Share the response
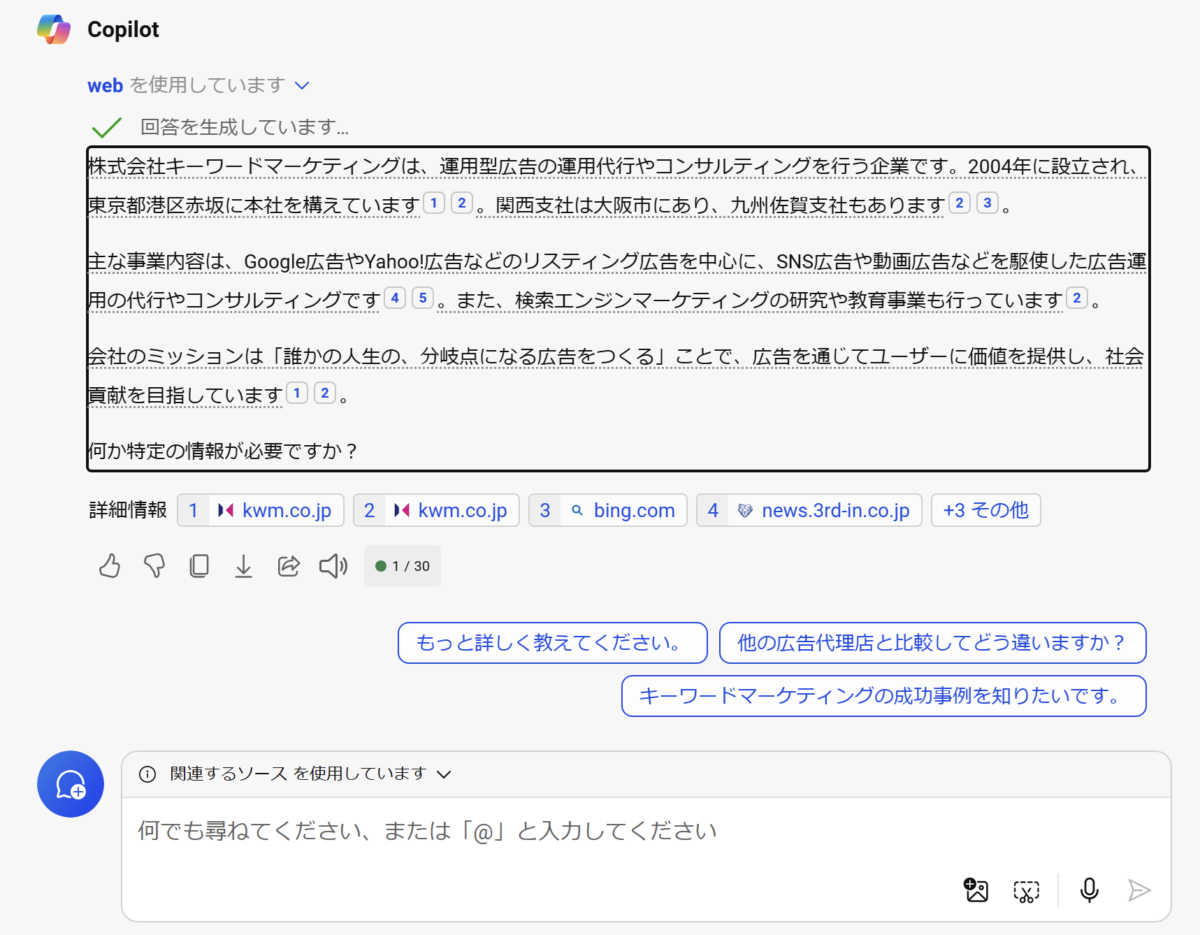1200x935 pixels. tap(288, 567)
